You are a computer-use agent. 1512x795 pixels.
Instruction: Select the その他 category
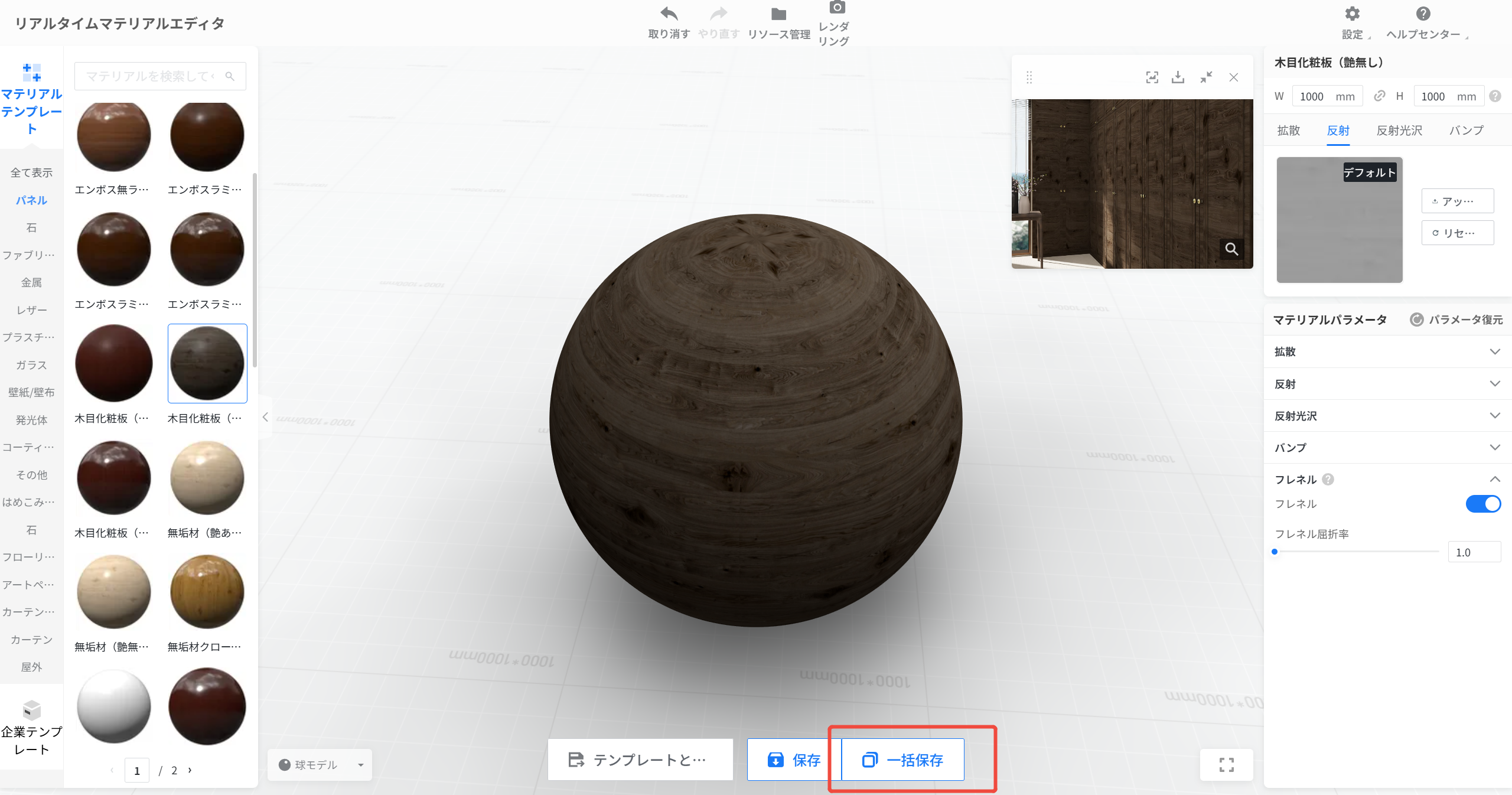pos(32,475)
